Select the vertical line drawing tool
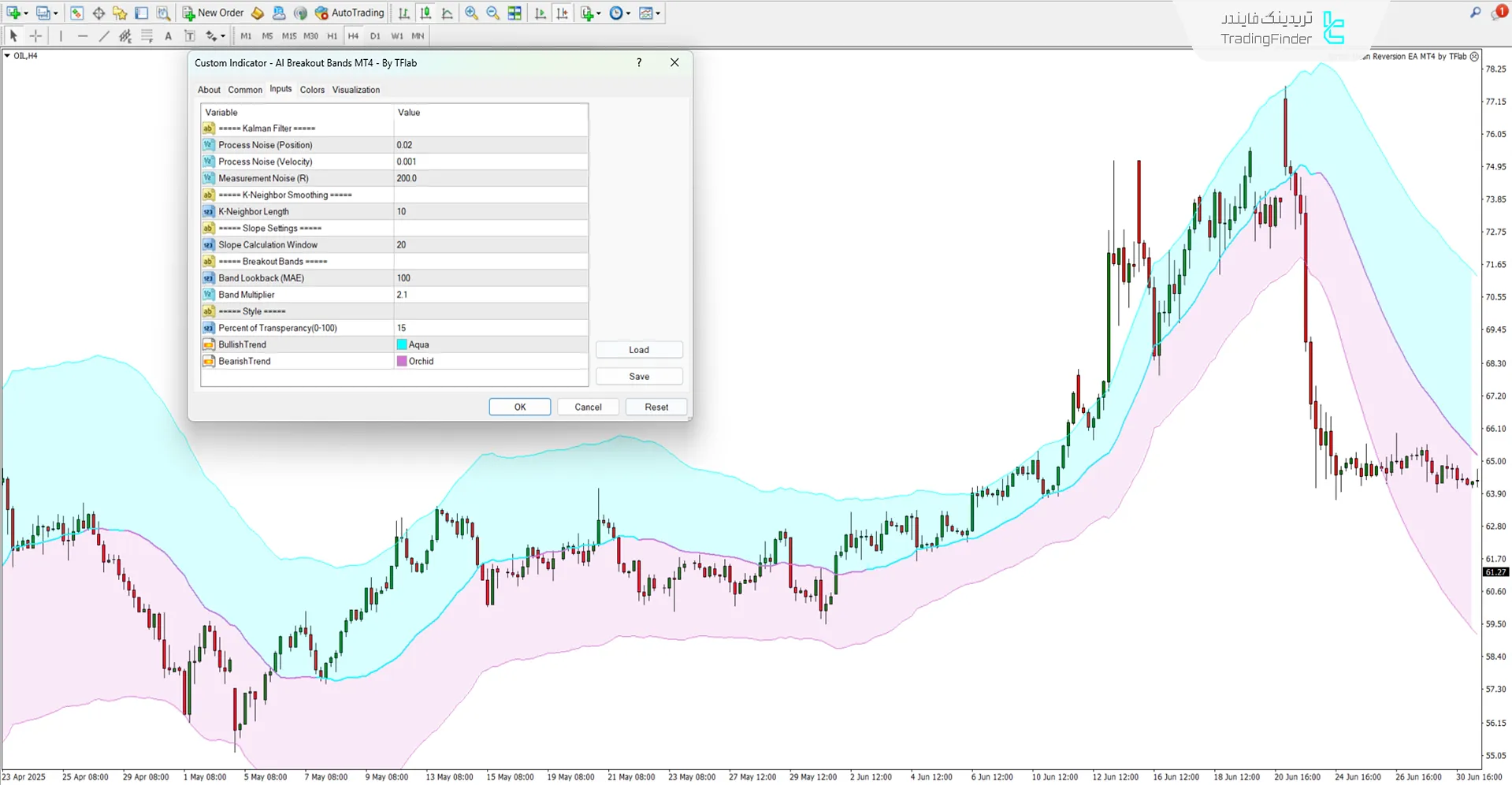This screenshot has width=1512, height=785. pos(61,35)
